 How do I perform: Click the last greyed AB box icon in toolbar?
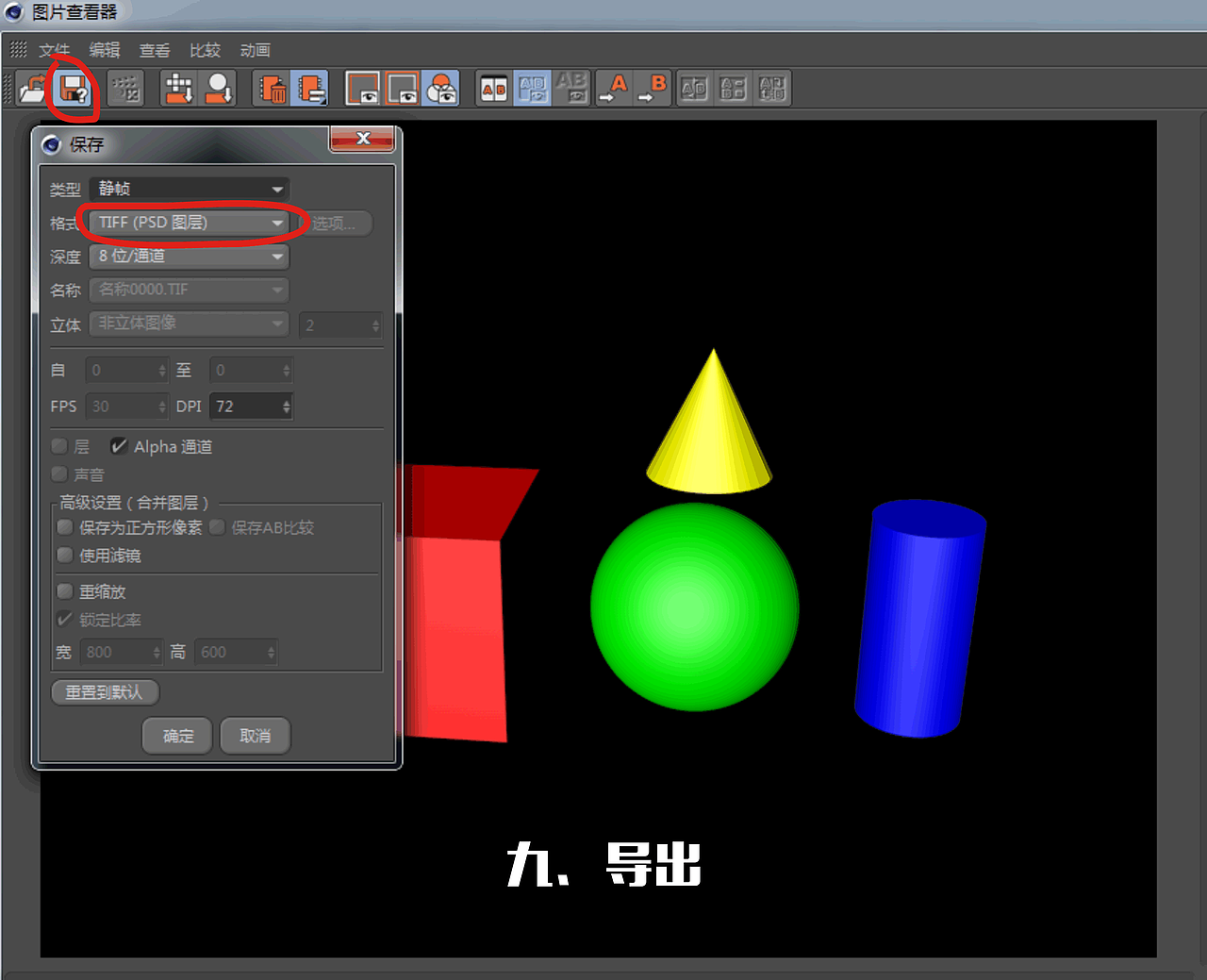point(771,89)
